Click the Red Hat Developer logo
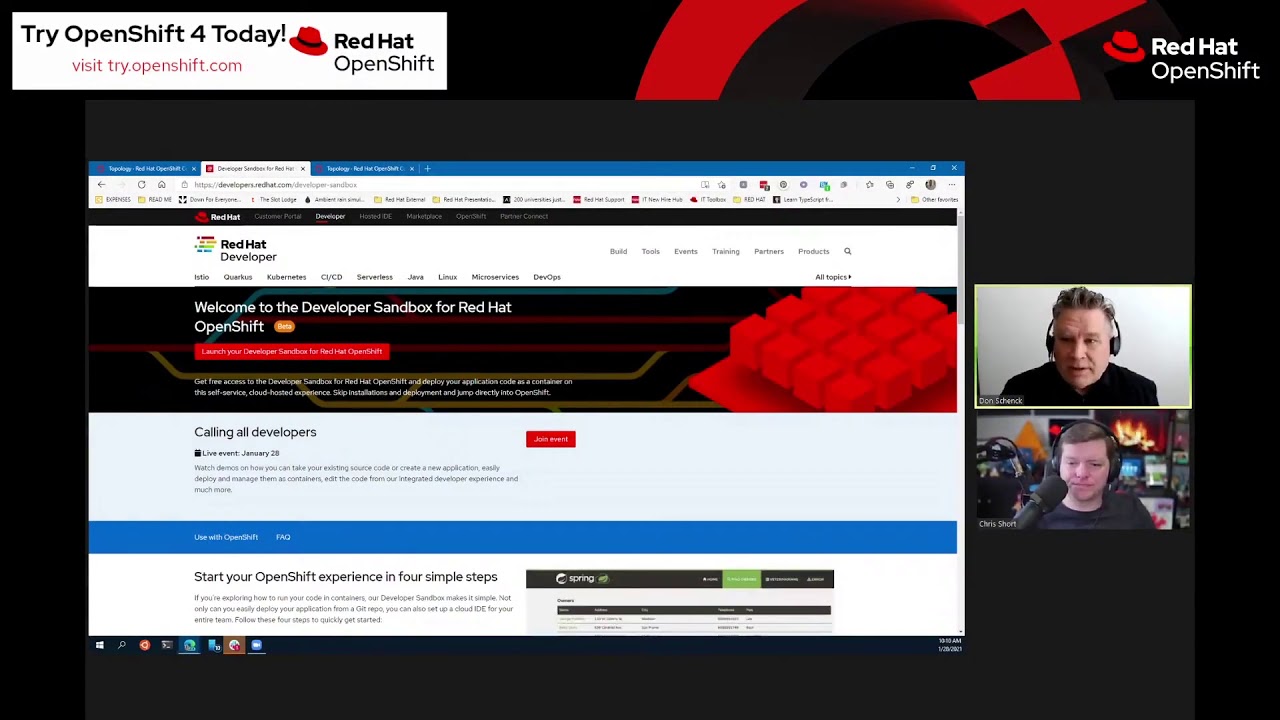1280x720 pixels. tap(236, 249)
